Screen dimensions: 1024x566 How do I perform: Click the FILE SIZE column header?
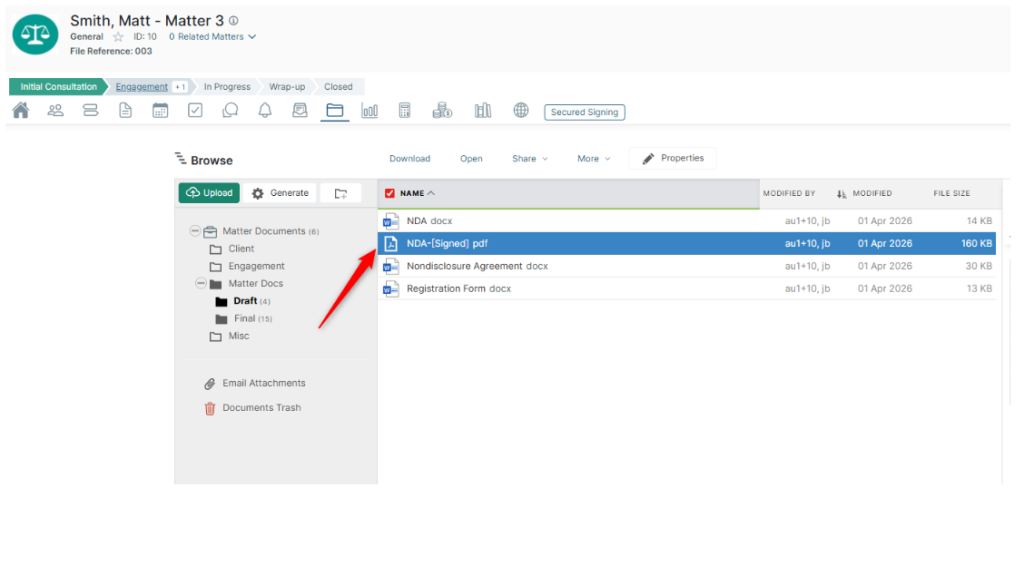coord(952,193)
